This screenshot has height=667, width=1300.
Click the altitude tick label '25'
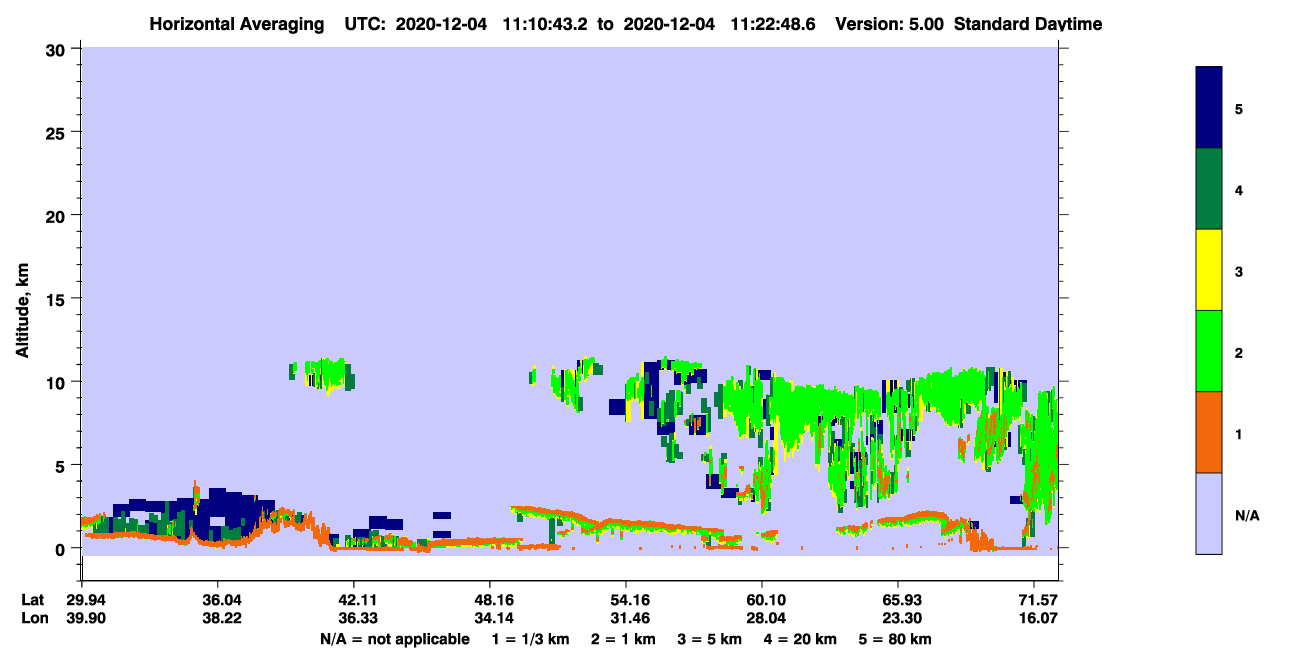(58, 132)
